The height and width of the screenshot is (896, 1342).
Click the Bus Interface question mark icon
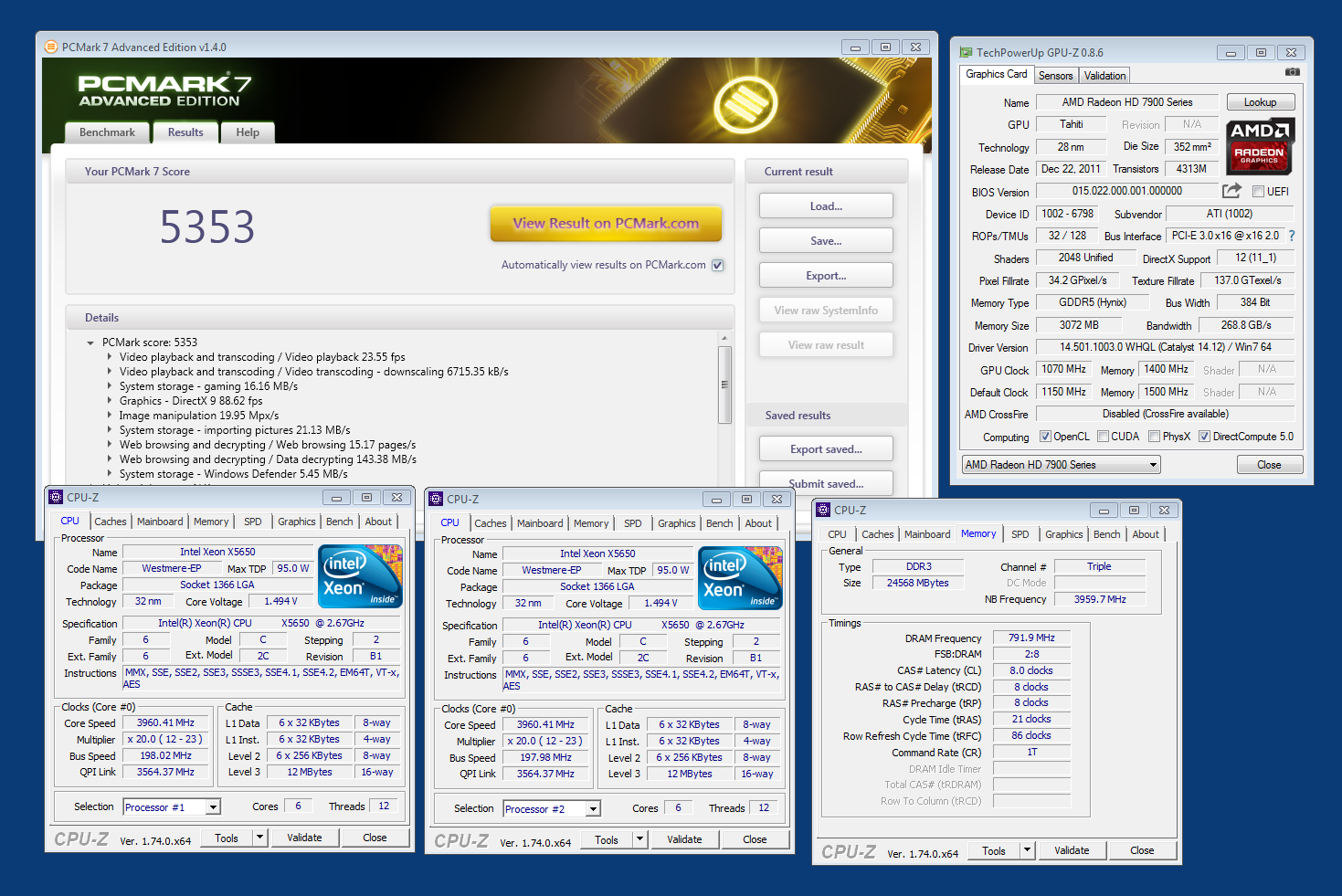pos(1292,236)
